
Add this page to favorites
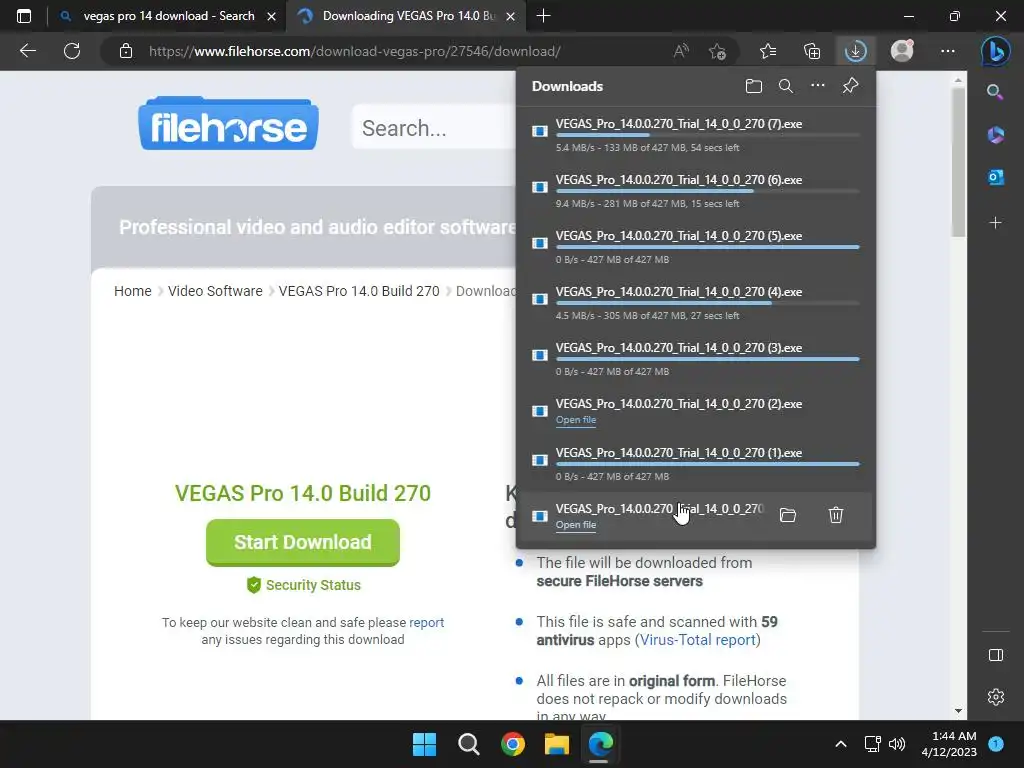point(717,51)
